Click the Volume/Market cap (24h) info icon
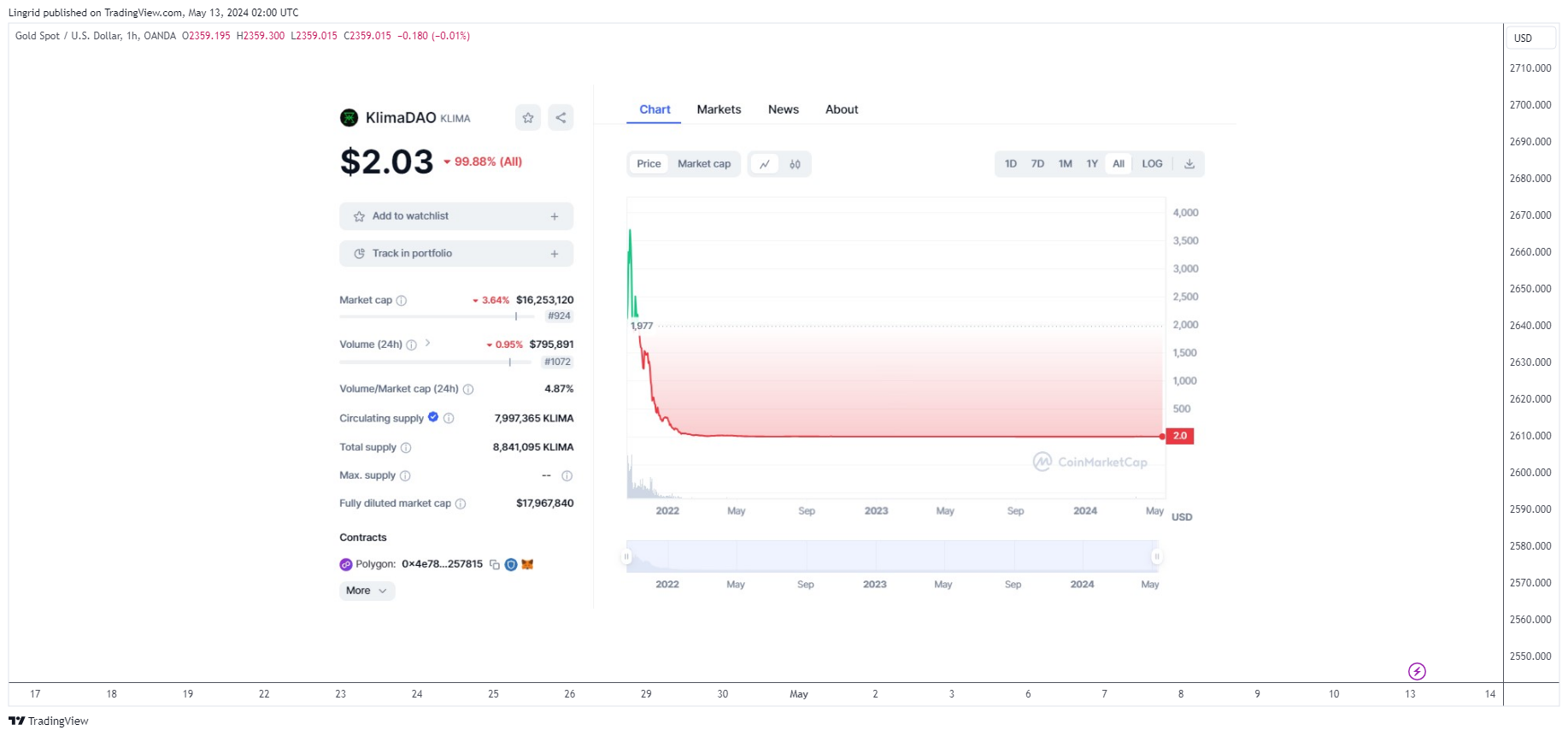Viewport: 1568px width, 736px height. point(468,390)
